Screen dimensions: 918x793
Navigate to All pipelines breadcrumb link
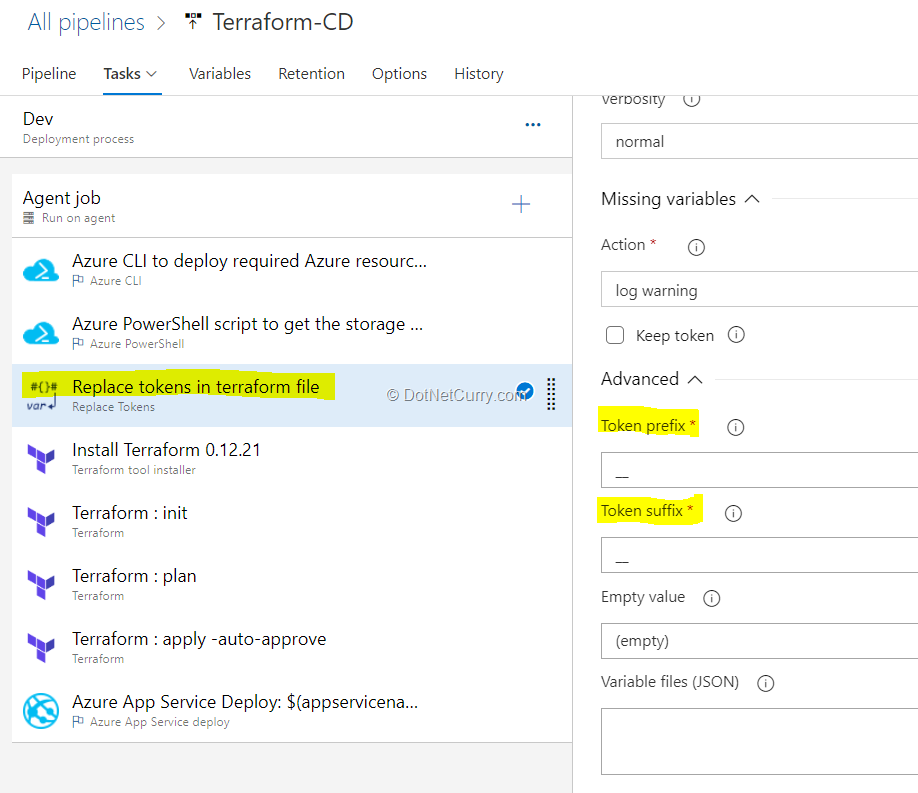point(86,22)
